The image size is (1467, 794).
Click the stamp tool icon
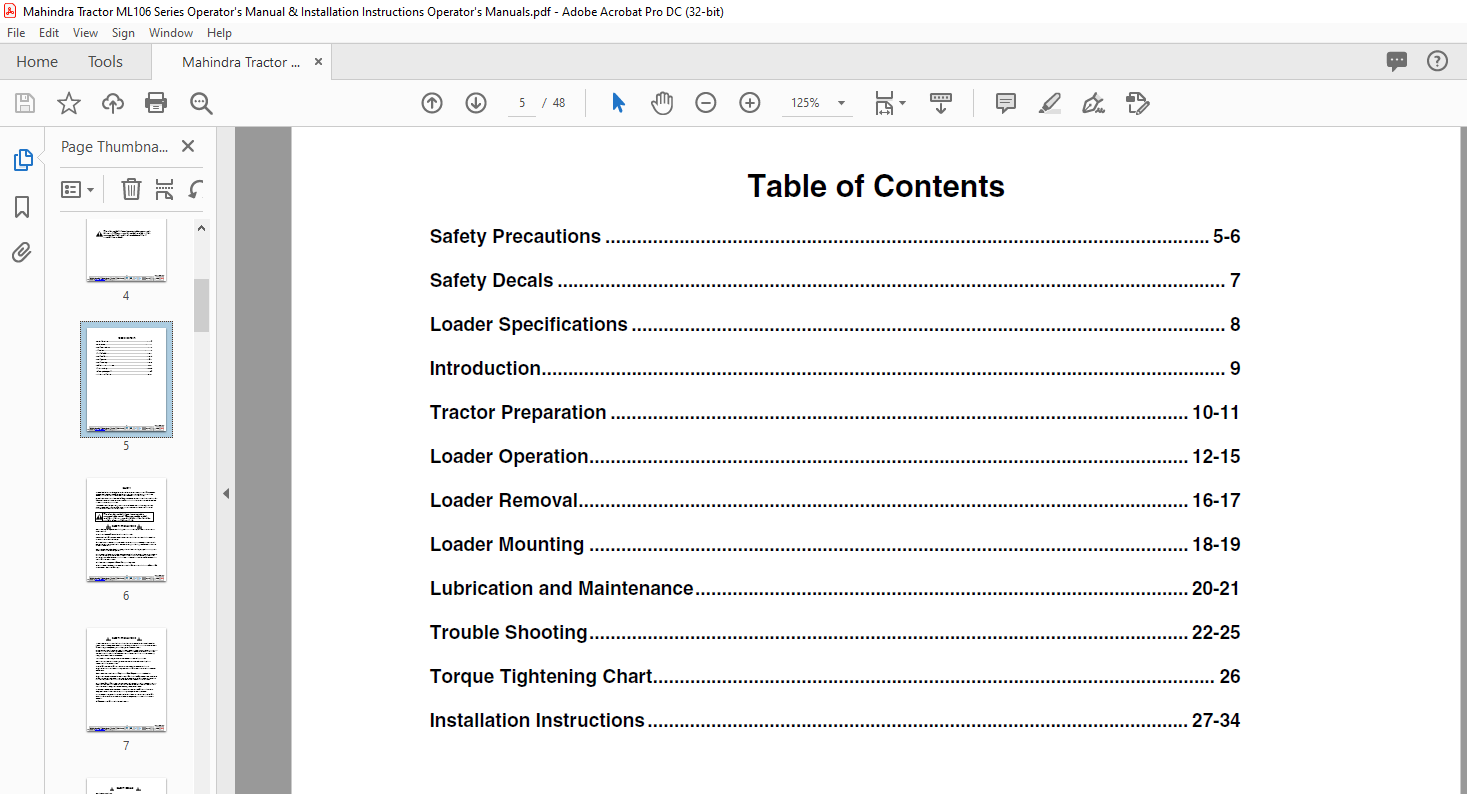pyautogui.click(x=1137, y=103)
